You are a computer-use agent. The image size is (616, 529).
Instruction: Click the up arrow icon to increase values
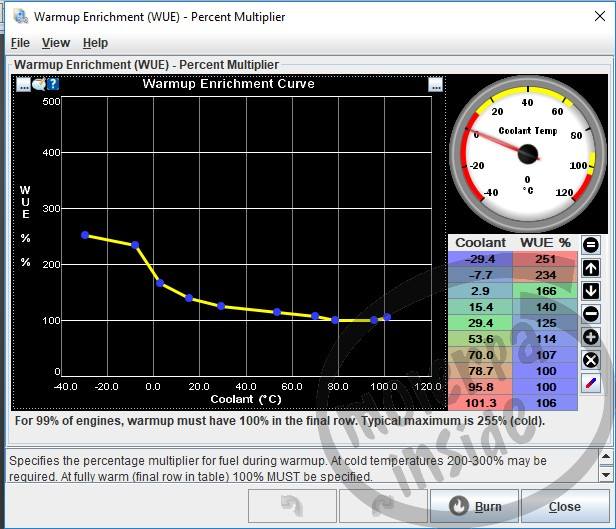click(x=590, y=268)
